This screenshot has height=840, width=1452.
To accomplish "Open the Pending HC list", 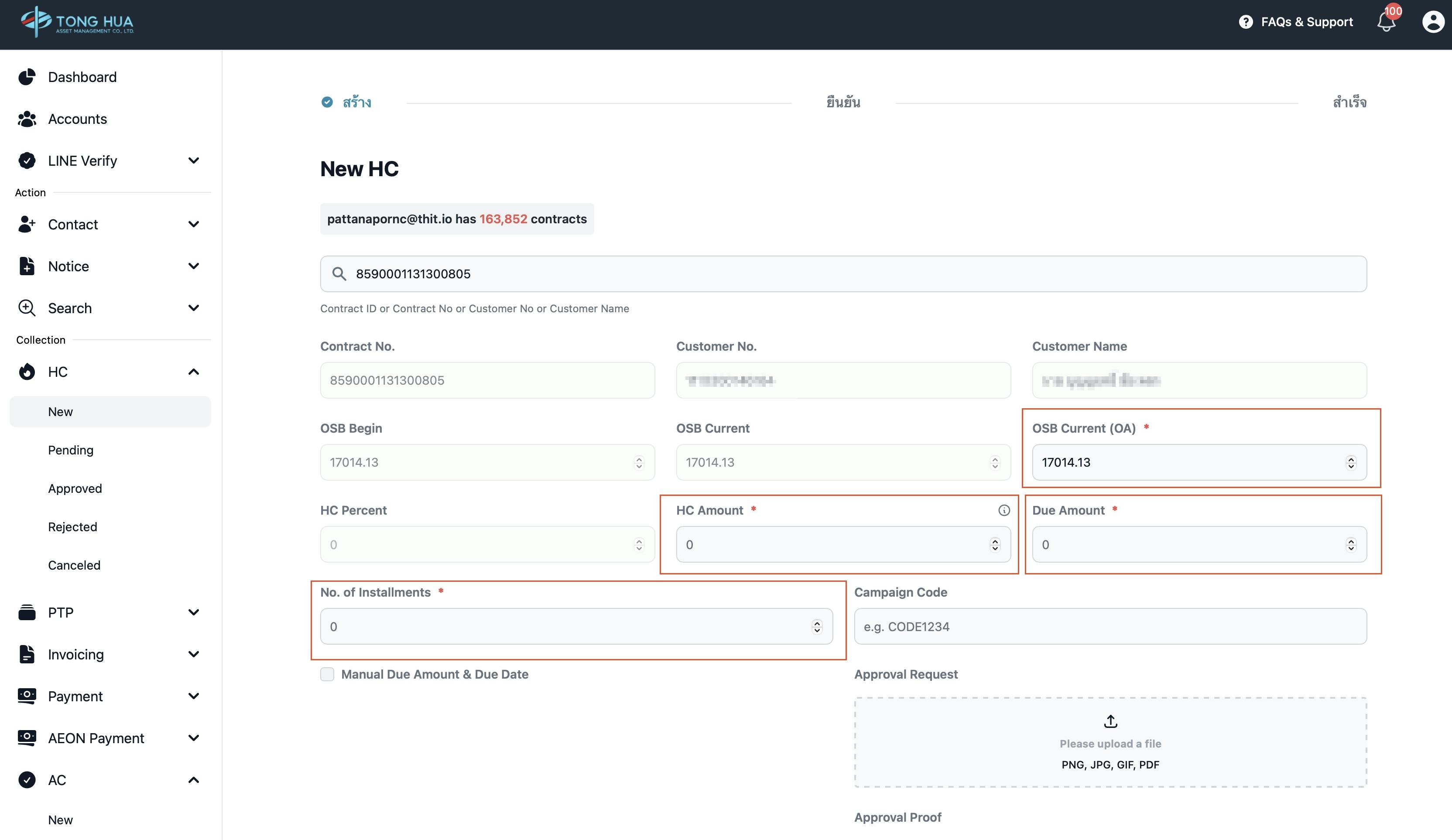I will click(70, 450).
